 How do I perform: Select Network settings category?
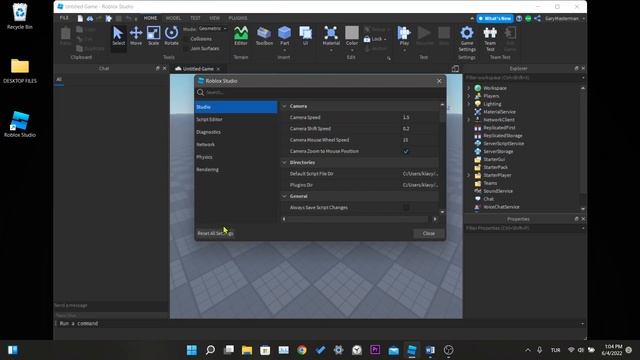click(x=236, y=144)
